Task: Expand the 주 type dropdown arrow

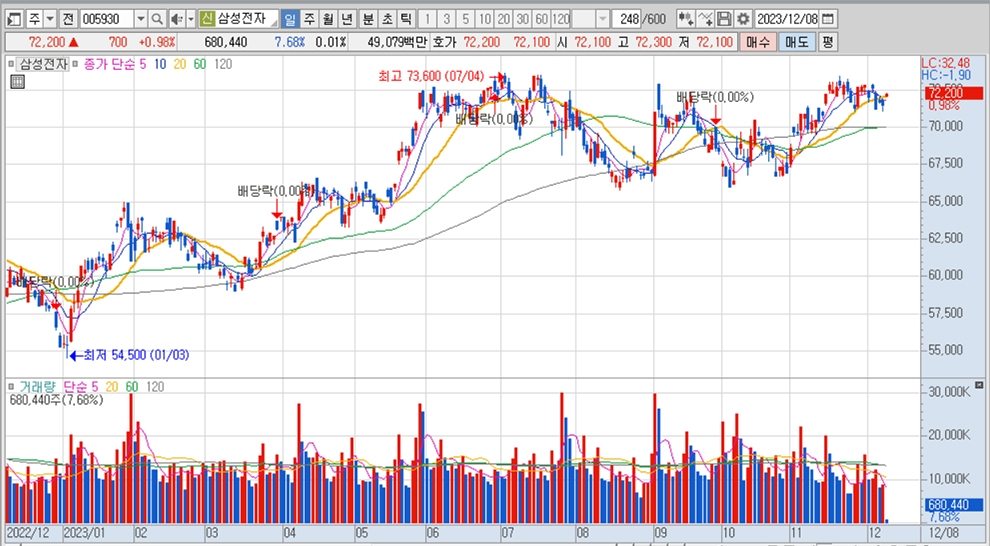Action: pos(51,19)
